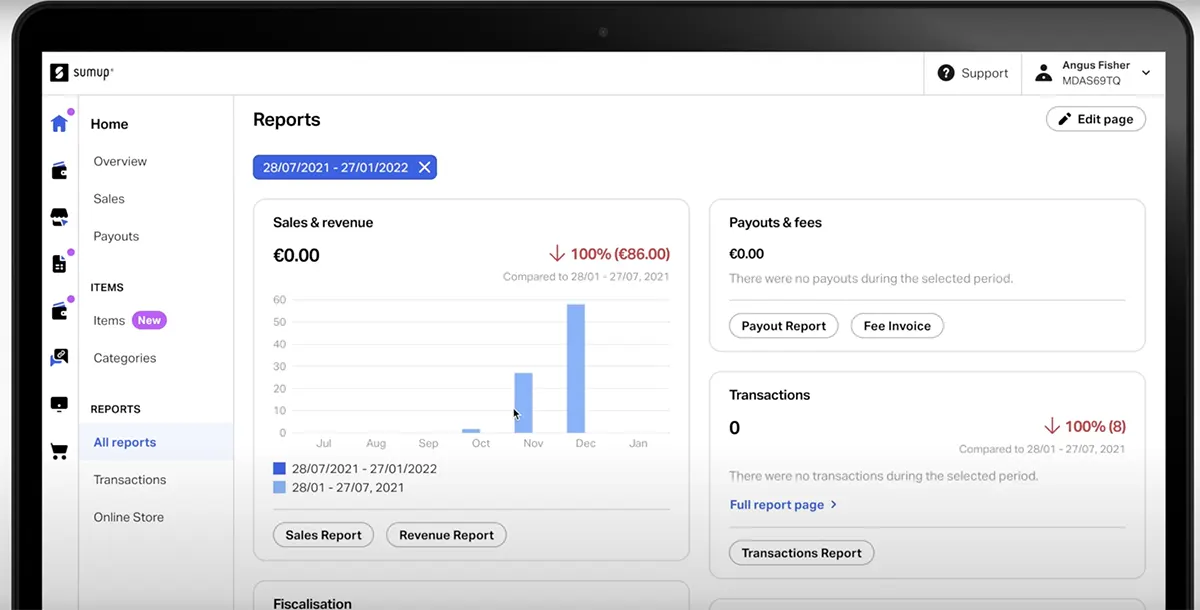Expand the Angus Fisher account dropdown arrow

click(x=1146, y=73)
